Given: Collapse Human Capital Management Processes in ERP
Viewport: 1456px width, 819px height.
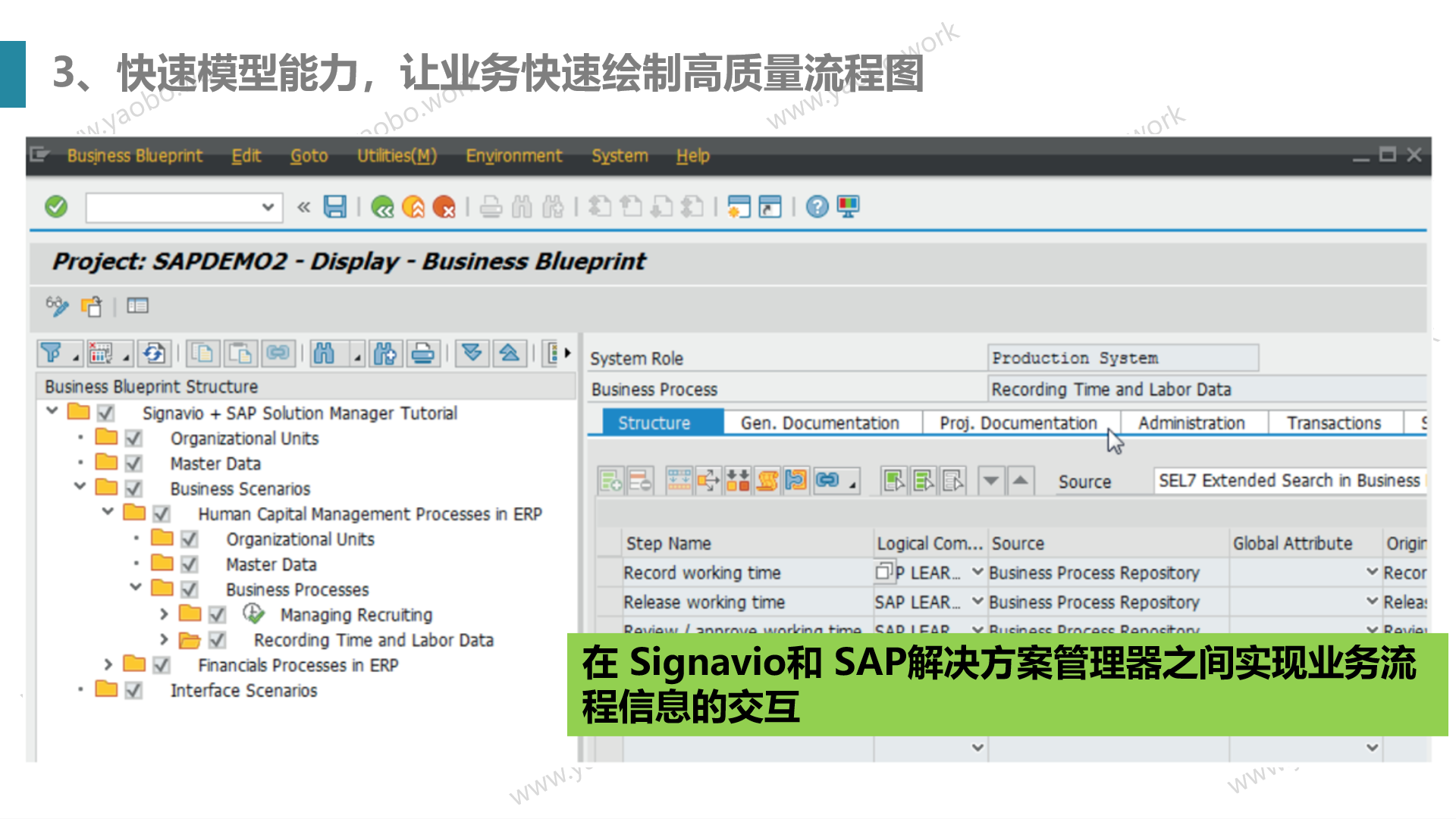Looking at the screenshot, I should (x=108, y=512).
